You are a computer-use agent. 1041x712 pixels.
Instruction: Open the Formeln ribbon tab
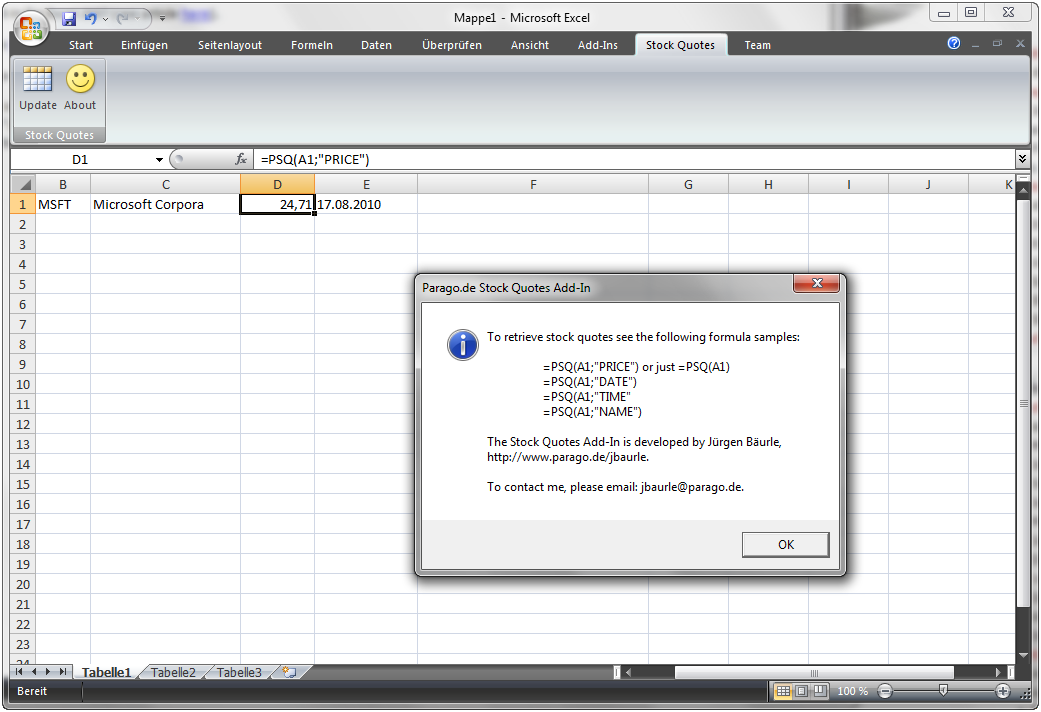(312, 45)
